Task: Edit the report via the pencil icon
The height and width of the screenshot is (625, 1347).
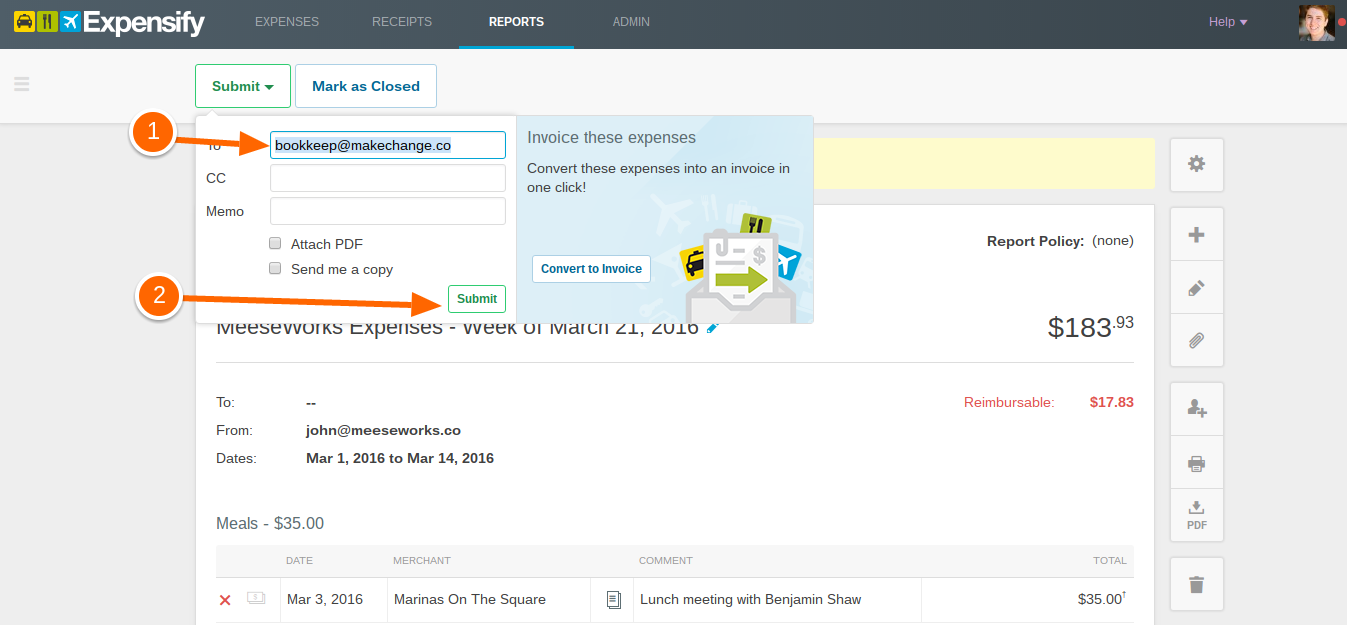Action: click(1196, 287)
